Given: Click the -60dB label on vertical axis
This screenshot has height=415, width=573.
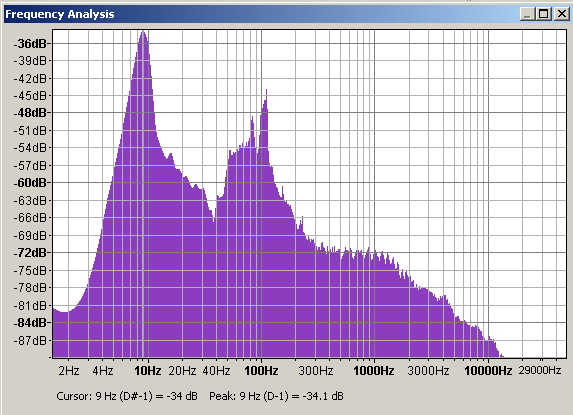Looking at the screenshot, I should (31, 183).
